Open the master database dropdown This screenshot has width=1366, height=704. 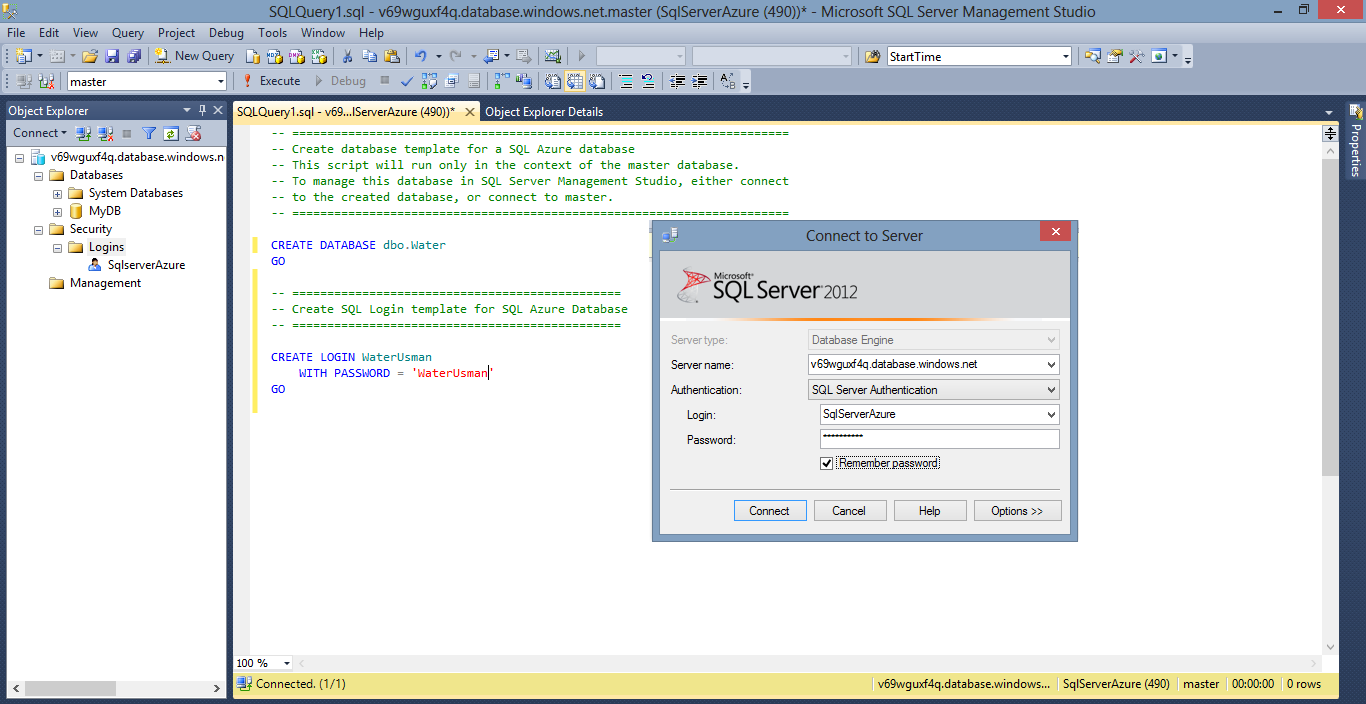[x=220, y=82]
